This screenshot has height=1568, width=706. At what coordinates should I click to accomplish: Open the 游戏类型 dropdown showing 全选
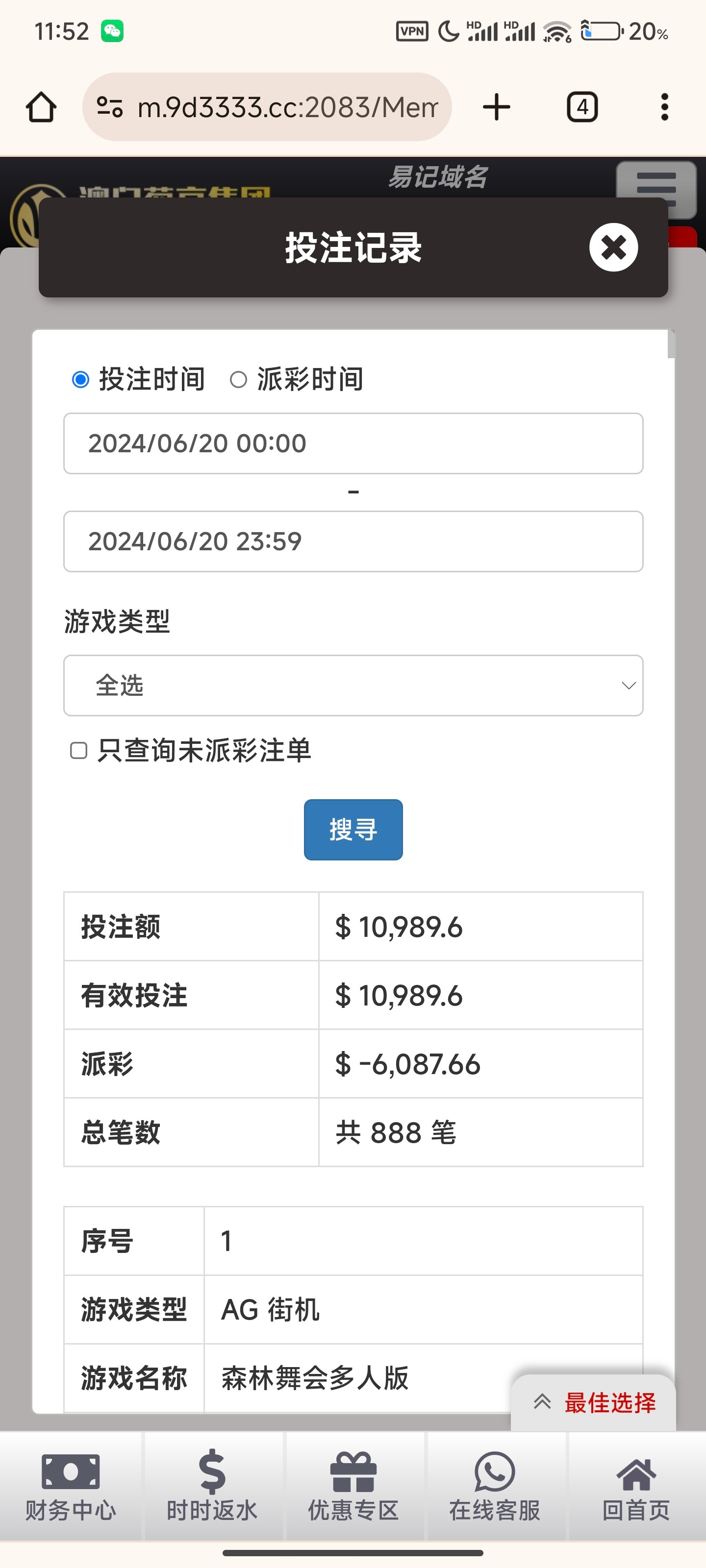point(353,686)
